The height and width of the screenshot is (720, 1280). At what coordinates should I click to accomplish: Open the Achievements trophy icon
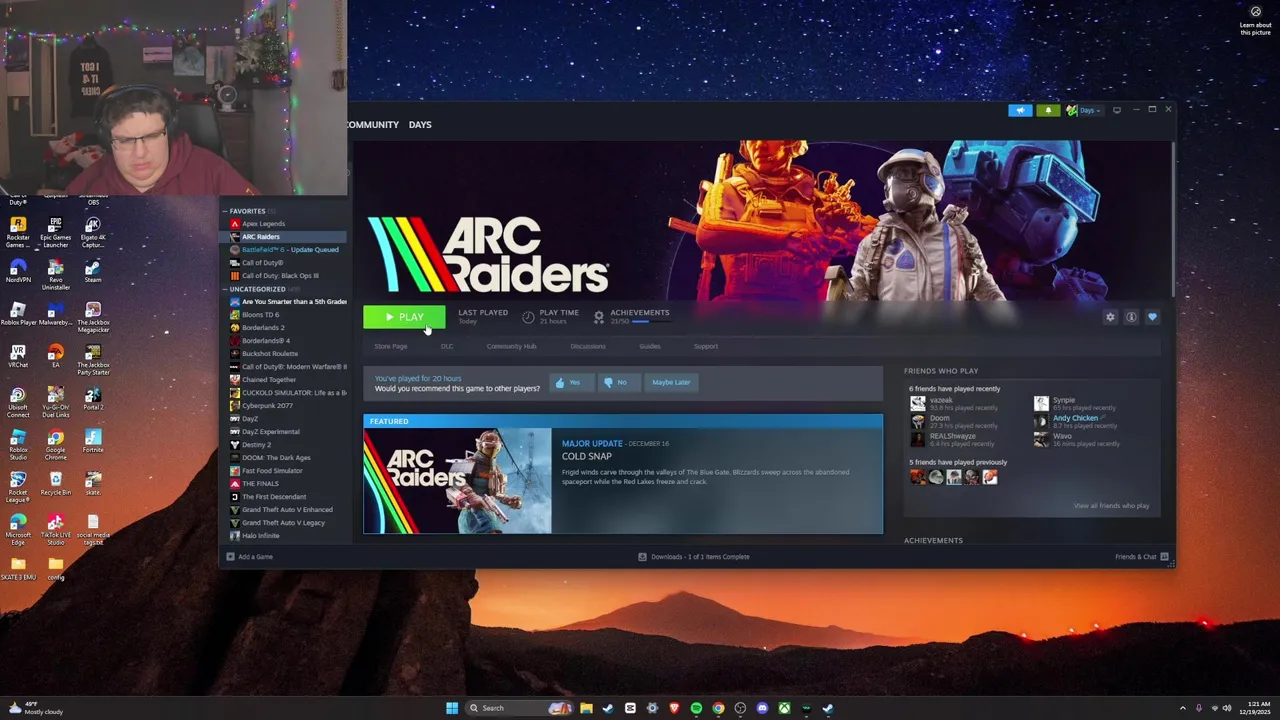tap(599, 317)
